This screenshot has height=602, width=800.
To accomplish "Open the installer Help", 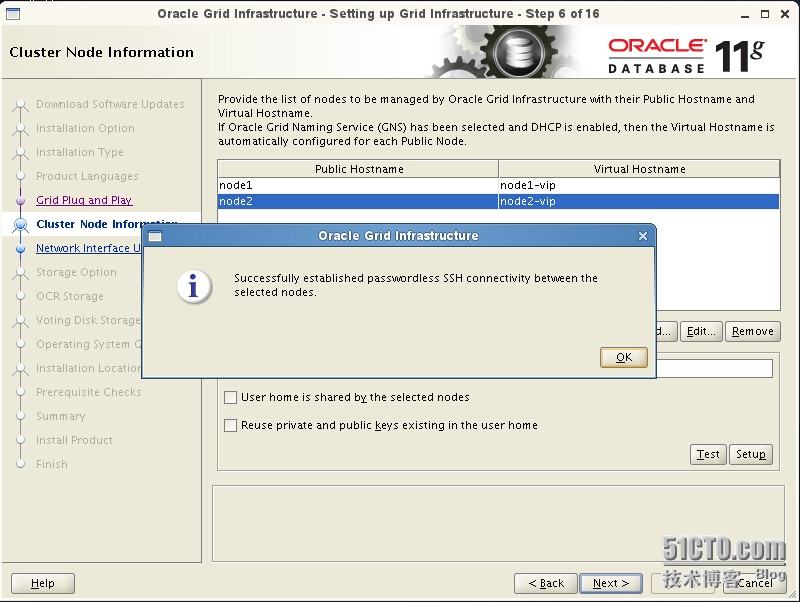I will tap(43, 583).
